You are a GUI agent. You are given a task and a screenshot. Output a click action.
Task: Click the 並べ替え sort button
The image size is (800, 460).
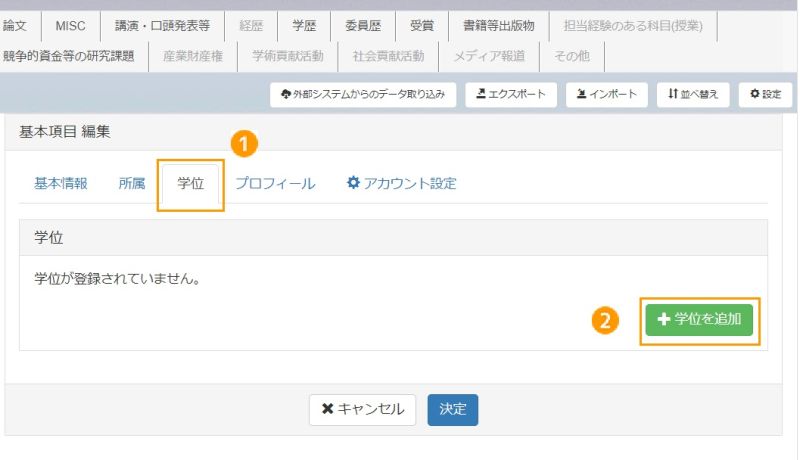tap(693, 94)
